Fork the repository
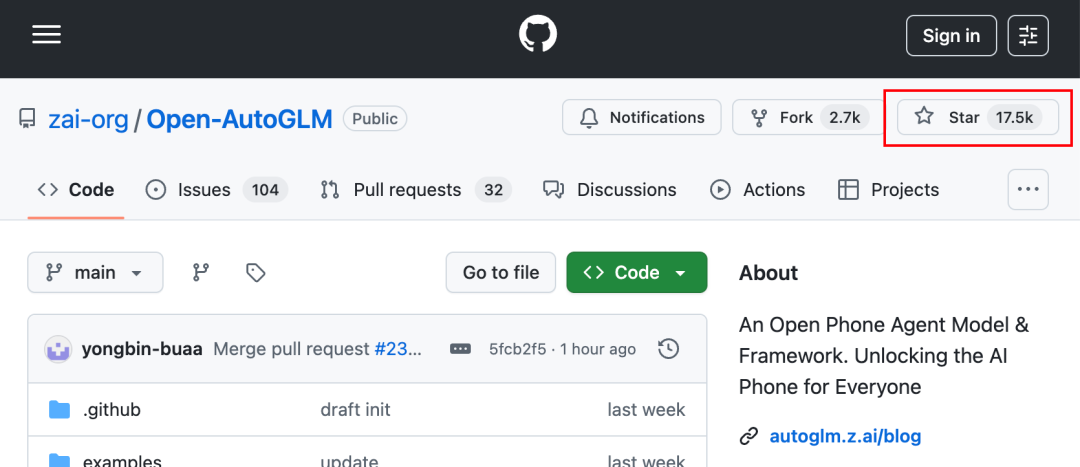 809,117
